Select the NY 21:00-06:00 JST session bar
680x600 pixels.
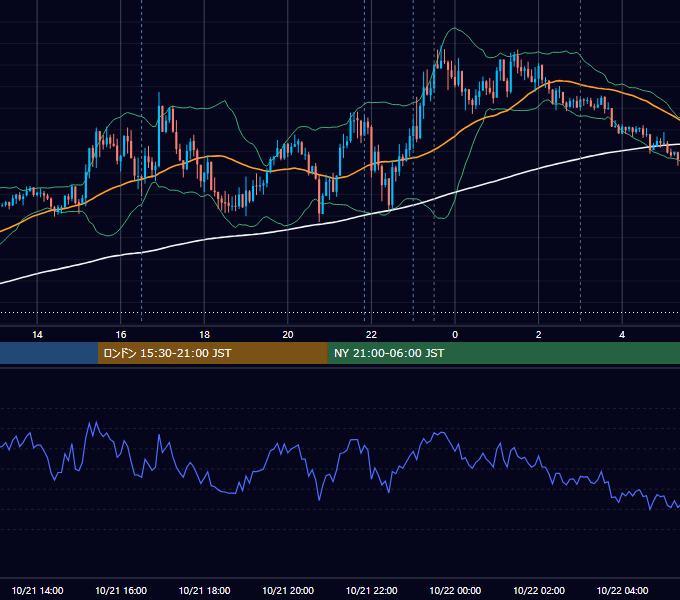pyautogui.click(x=503, y=353)
